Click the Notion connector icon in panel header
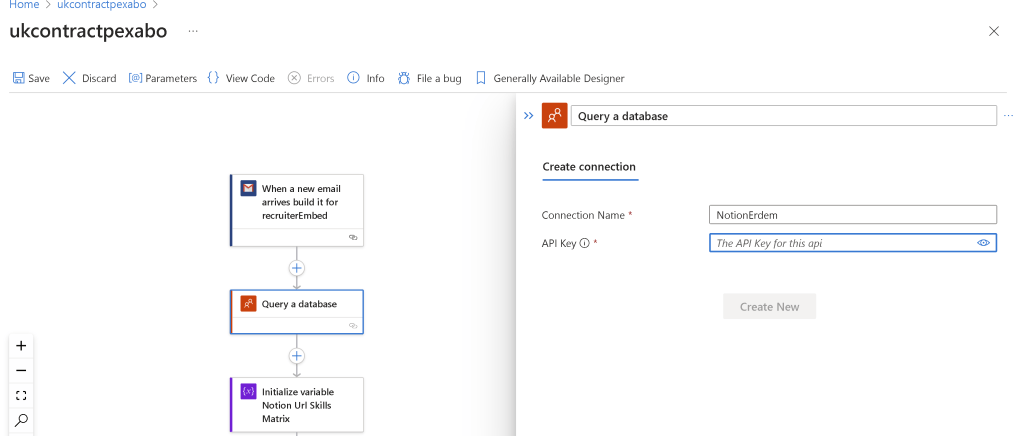The height and width of the screenshot is (436, 1023). tap(555, 116)
